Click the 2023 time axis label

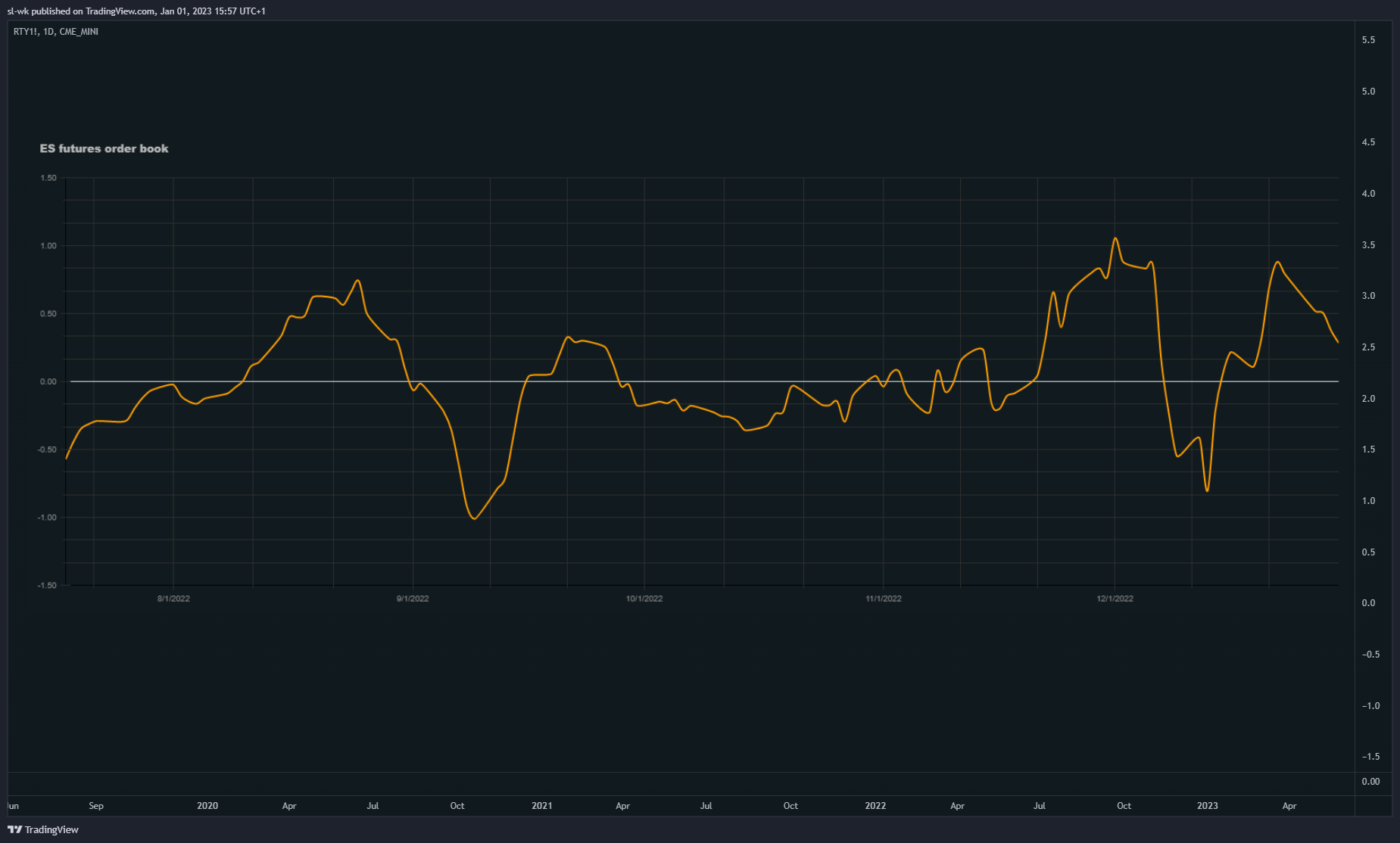[x=1208, y=806]
